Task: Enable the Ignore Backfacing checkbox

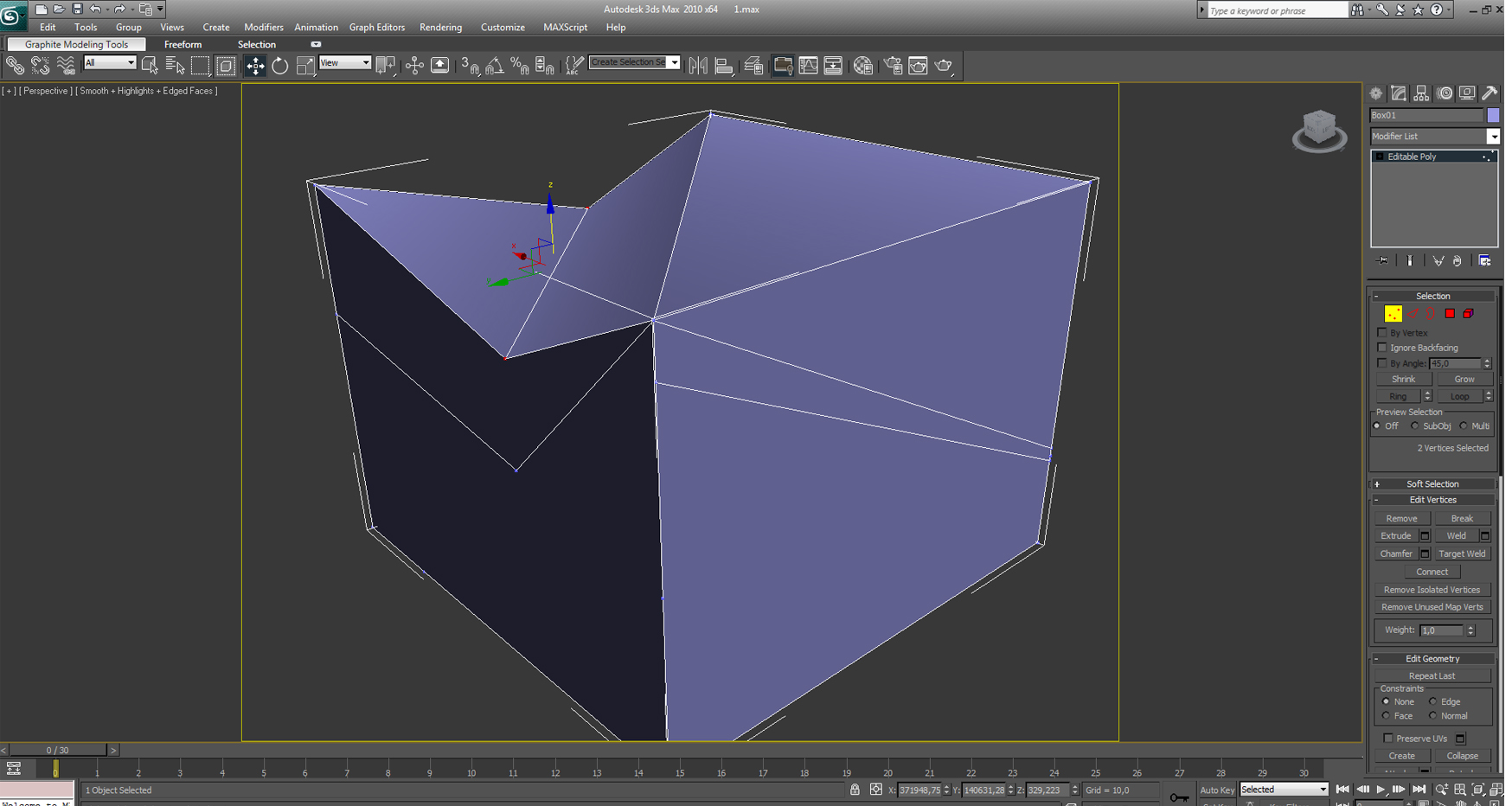Action: click(1382, 348)
